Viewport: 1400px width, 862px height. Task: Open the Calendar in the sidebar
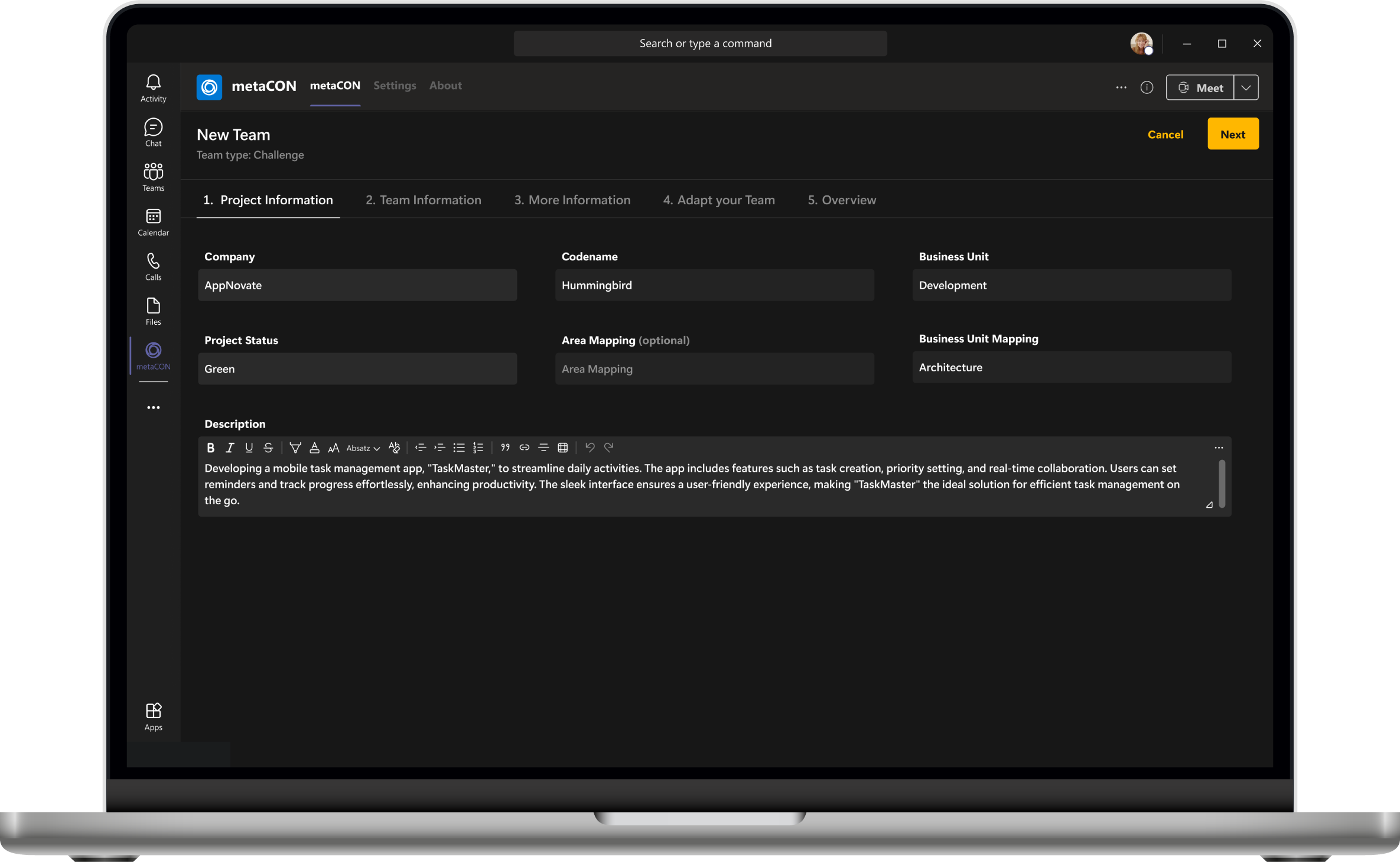tap(153, 222)
